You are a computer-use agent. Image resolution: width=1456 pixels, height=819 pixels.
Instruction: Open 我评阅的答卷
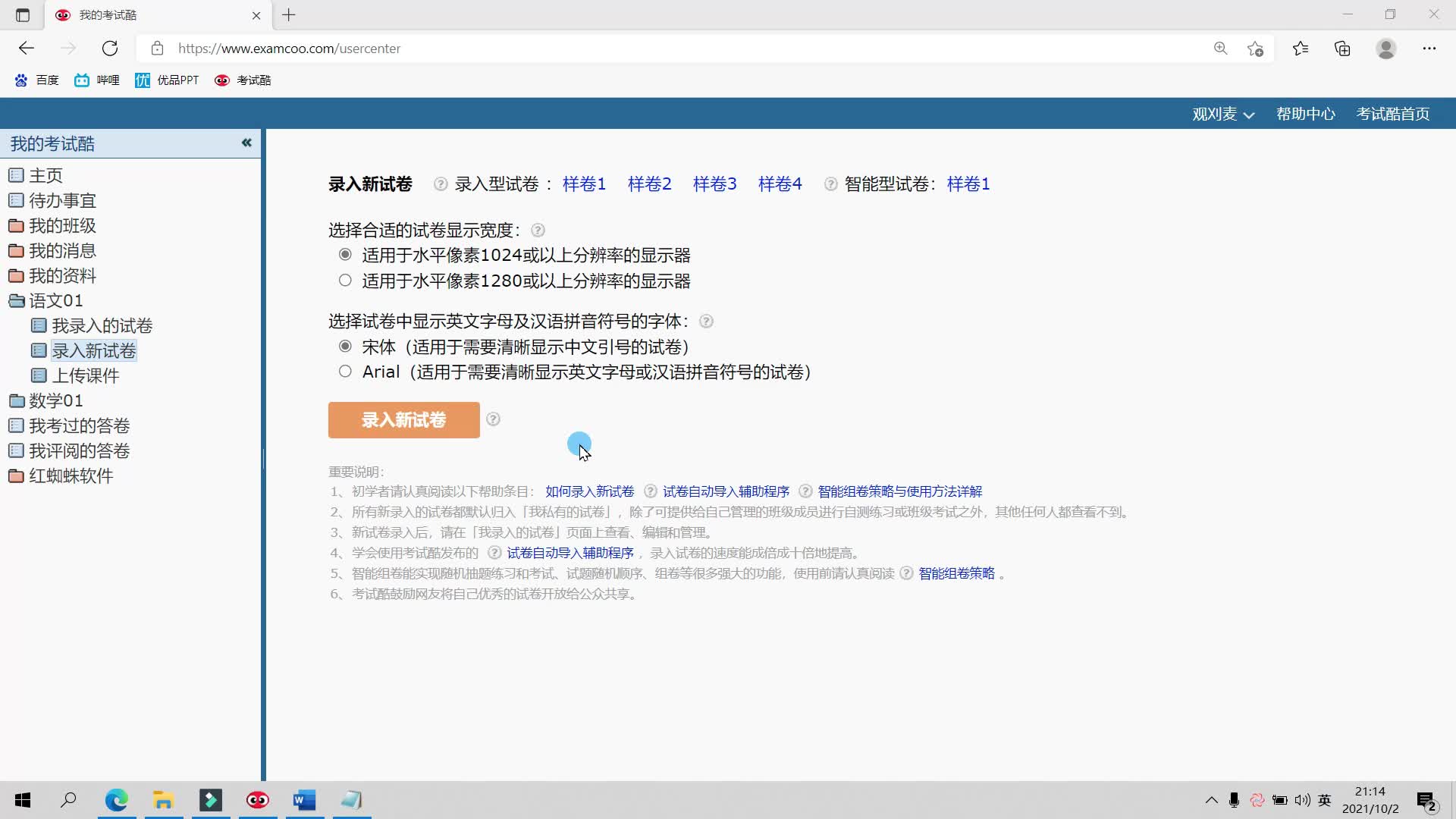69,451
